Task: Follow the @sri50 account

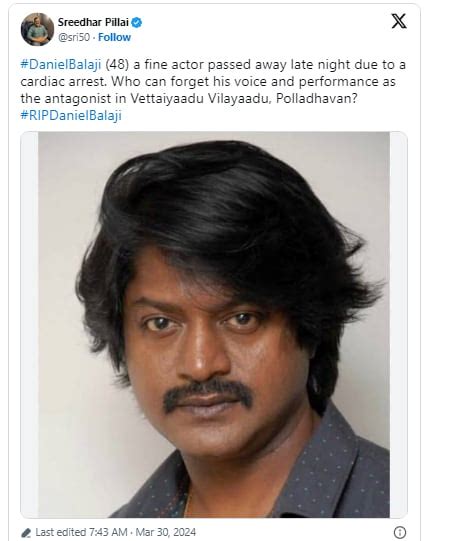Action: 114,37
